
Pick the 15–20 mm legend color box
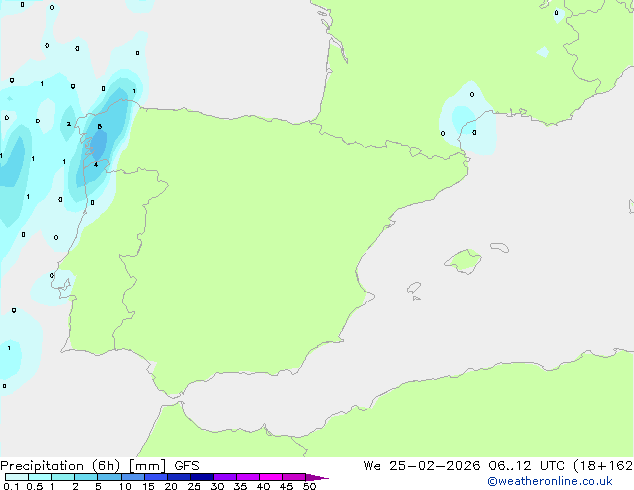pyautogui.click(x=156, y=477)
